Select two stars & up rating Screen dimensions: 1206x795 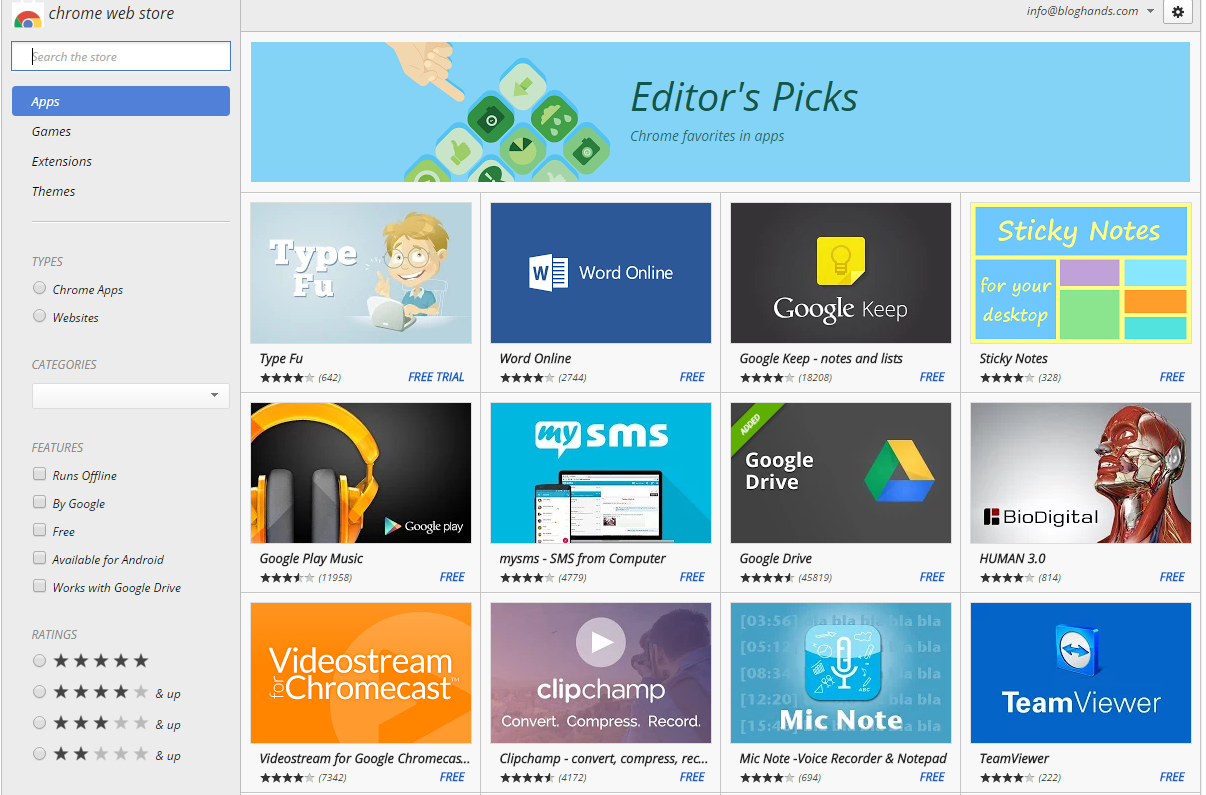click(x=40, y=754)
